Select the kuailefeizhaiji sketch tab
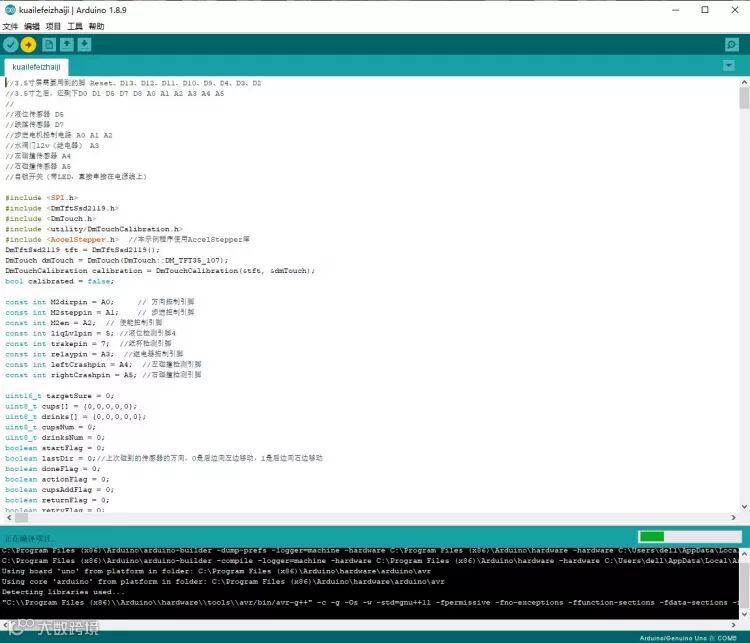750x643 pixels. coord(36,67)
